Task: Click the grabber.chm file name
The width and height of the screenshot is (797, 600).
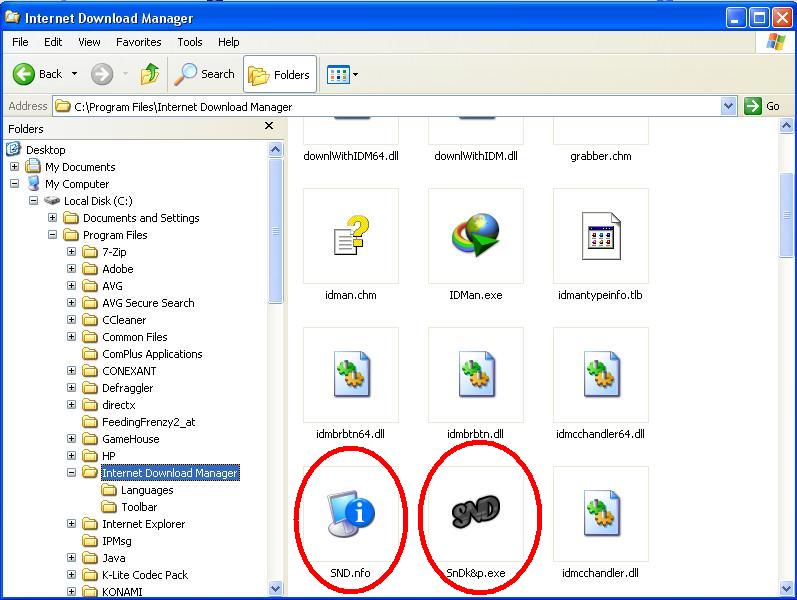Action: tap(601, 156)
